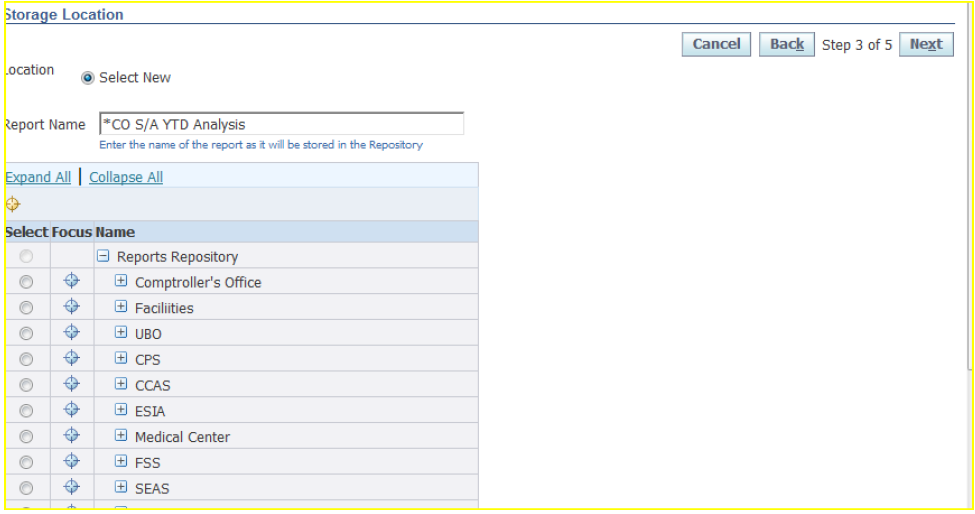Screen dimensions: 975x514
Task: Click the Faciliities tree label
Action: pos(164,308)
